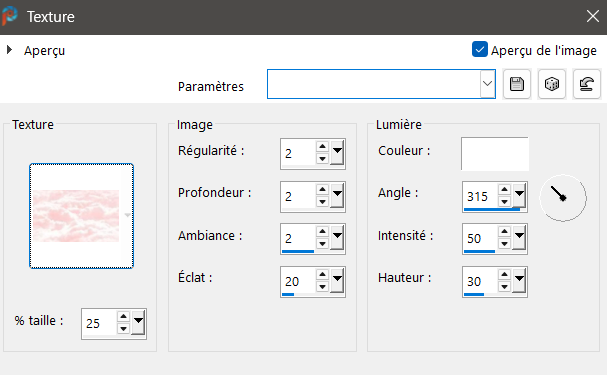Viewport: 607px width, 375px height.
Task: Decrease Régularité with down arrow
Action: (x=322, y=159)
